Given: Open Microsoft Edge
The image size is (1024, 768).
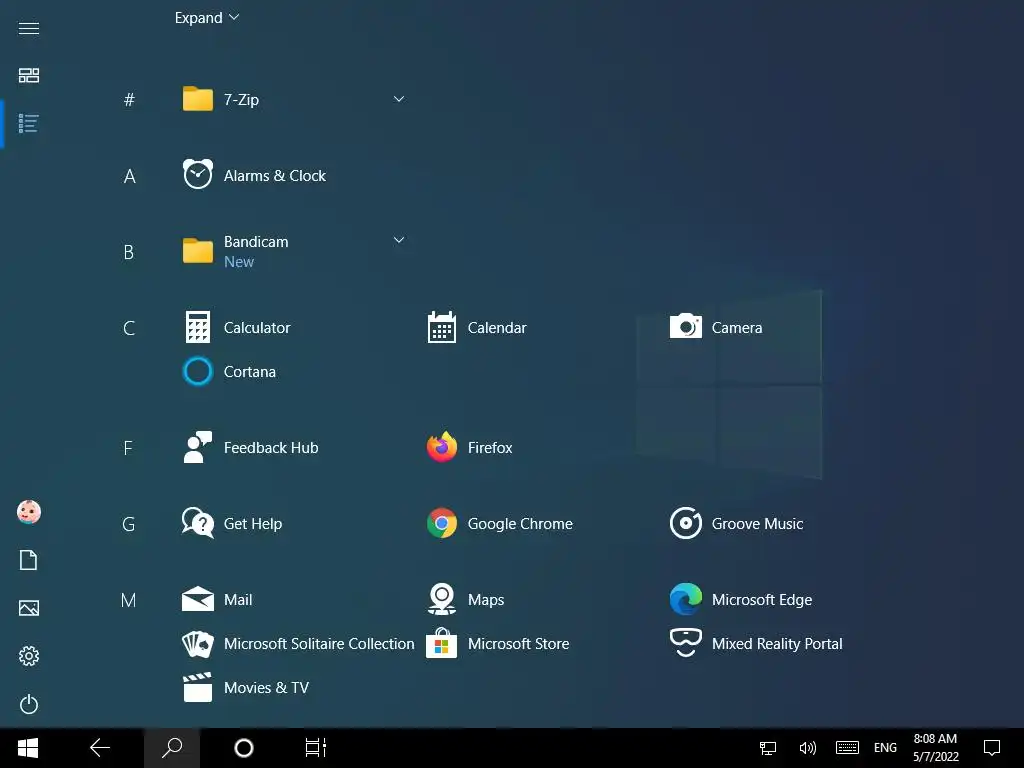Looking at the screenshot, I should tap(741, 599).
